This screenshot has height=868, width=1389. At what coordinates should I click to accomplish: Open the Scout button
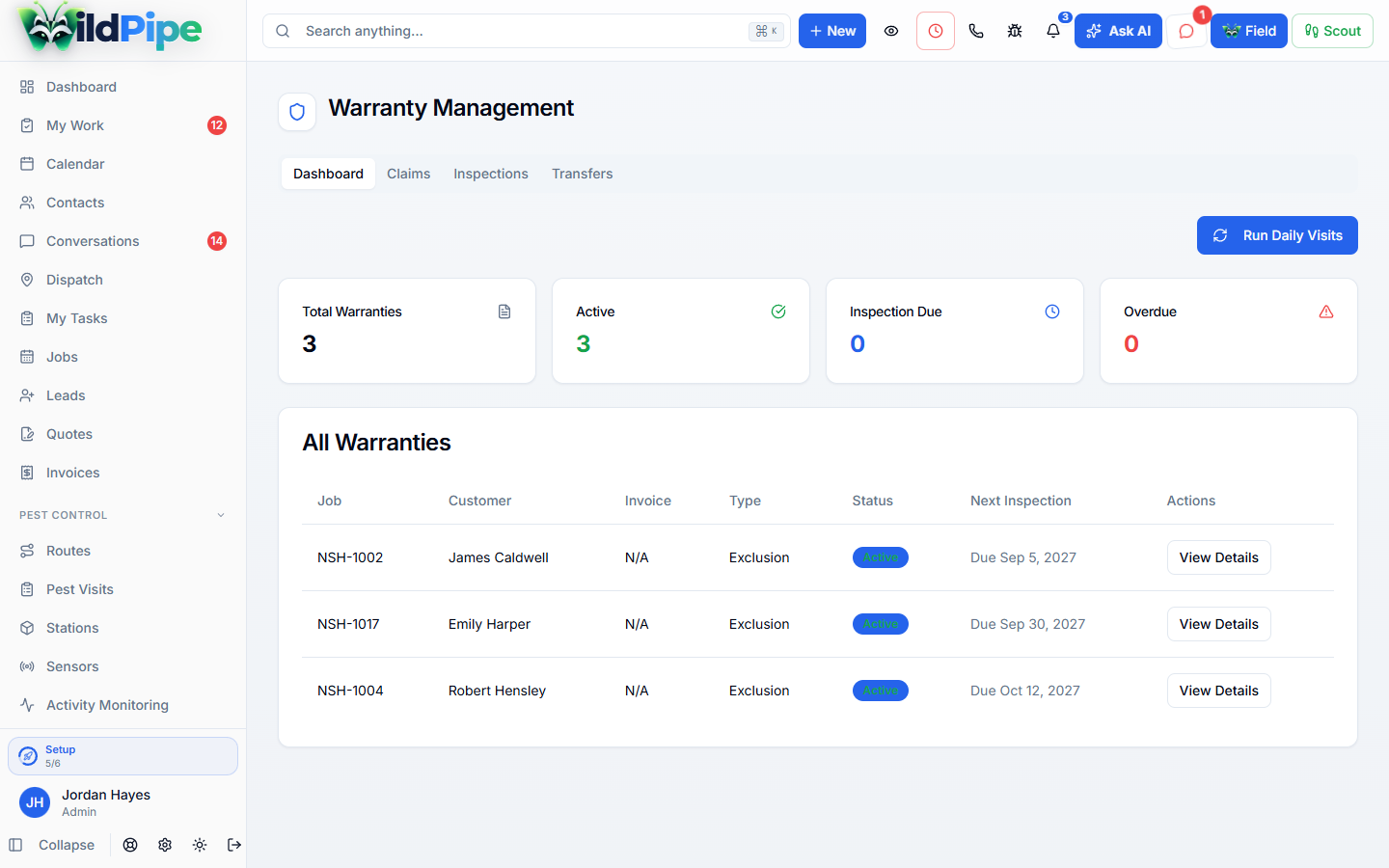(x=1332, y=31)
